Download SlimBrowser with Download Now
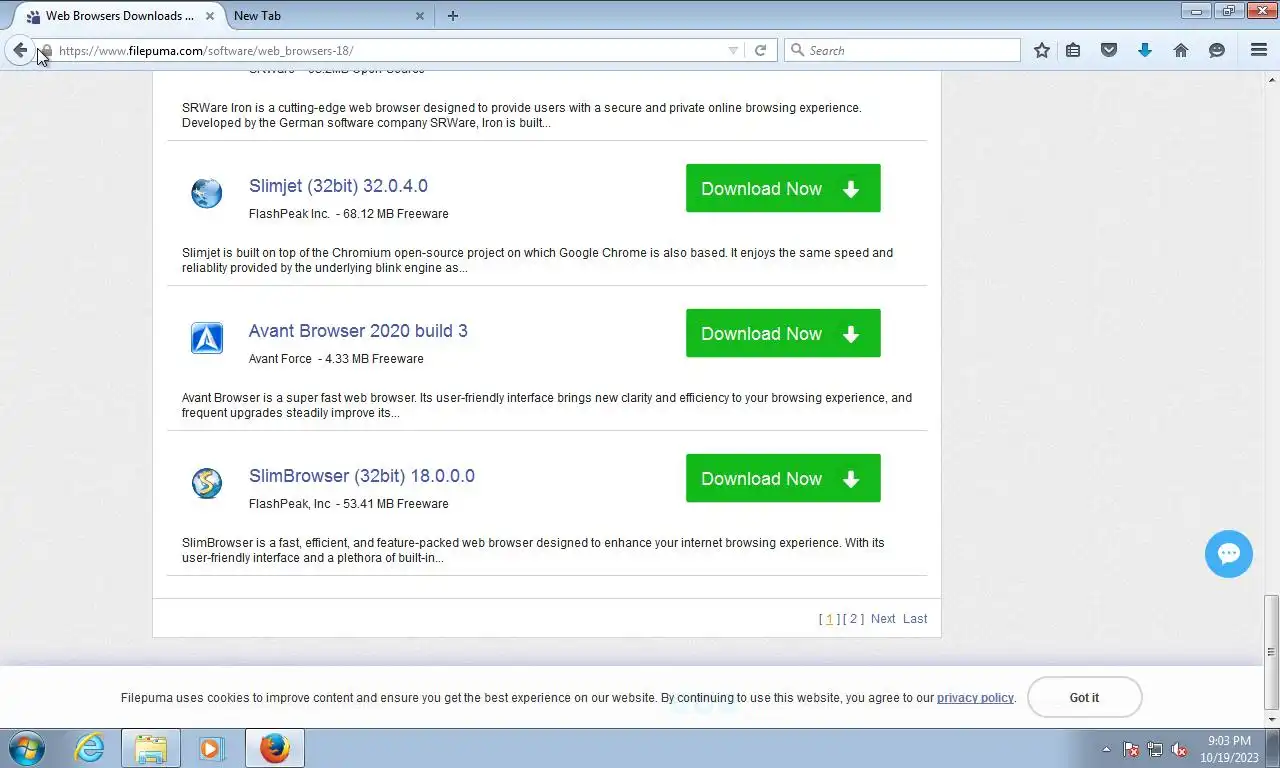Screen dimensions: 1280x768 (x=783, y=478)
